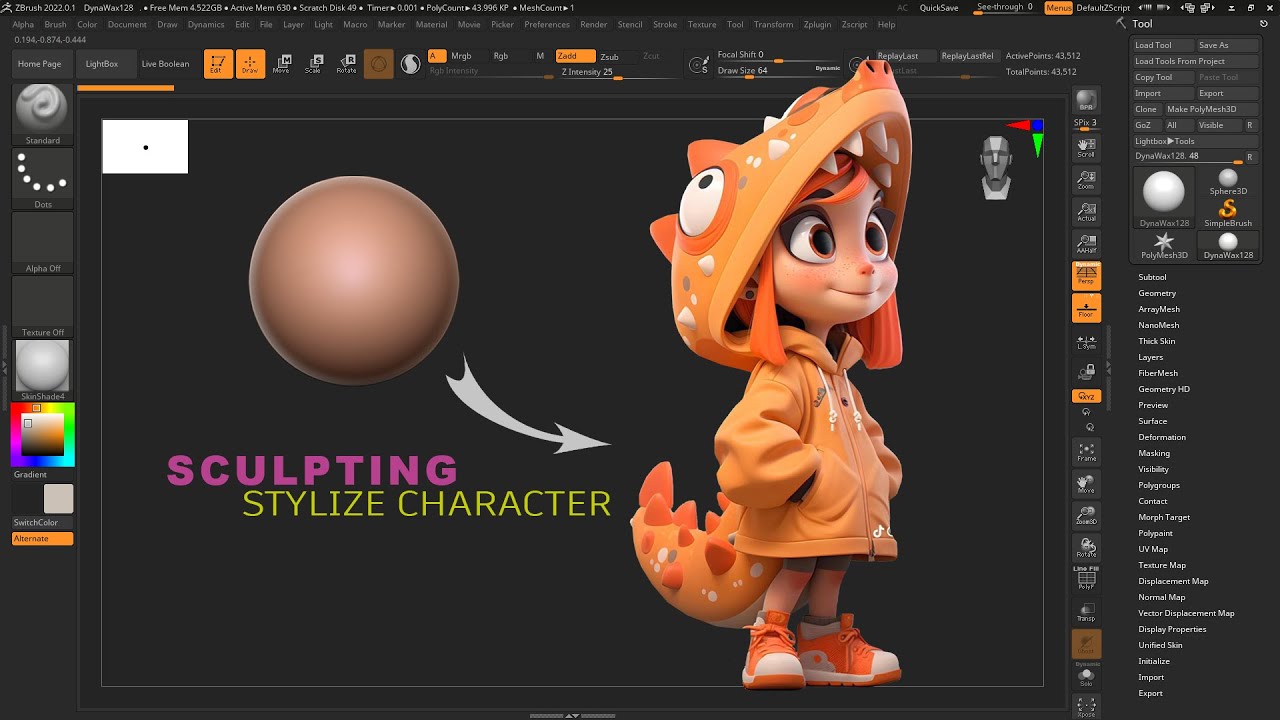The width and height of the screenshot is (1280, 720).
Task: Toggle Perspective (Persp) view mode
Action: 1086,275
